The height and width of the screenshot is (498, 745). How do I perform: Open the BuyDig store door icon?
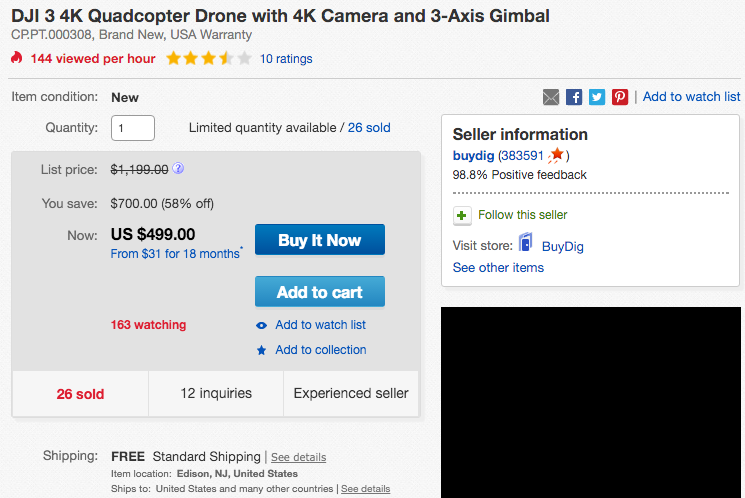[x=525, y=242]
